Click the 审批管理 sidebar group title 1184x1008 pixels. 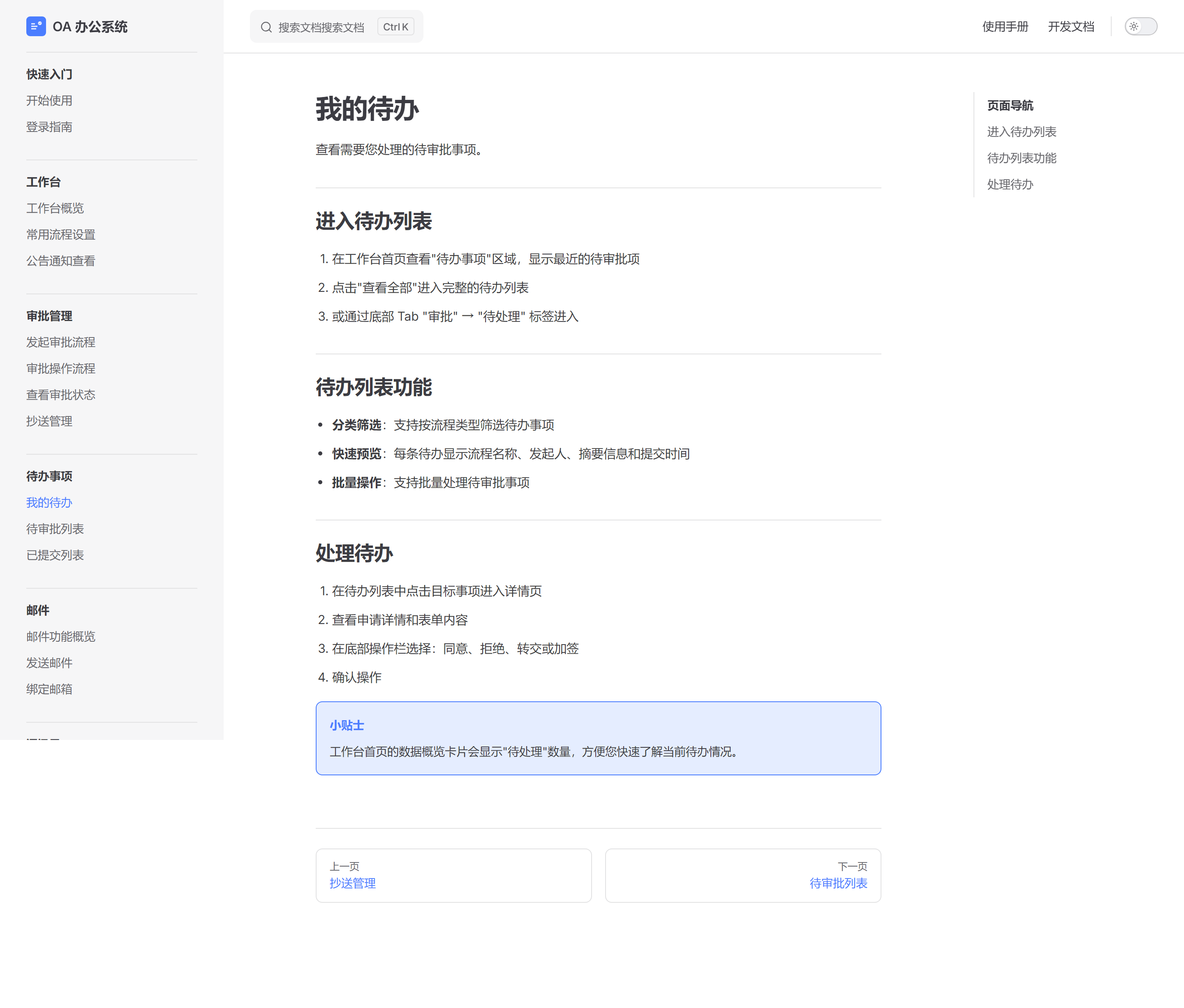click(x=49, y=316)
